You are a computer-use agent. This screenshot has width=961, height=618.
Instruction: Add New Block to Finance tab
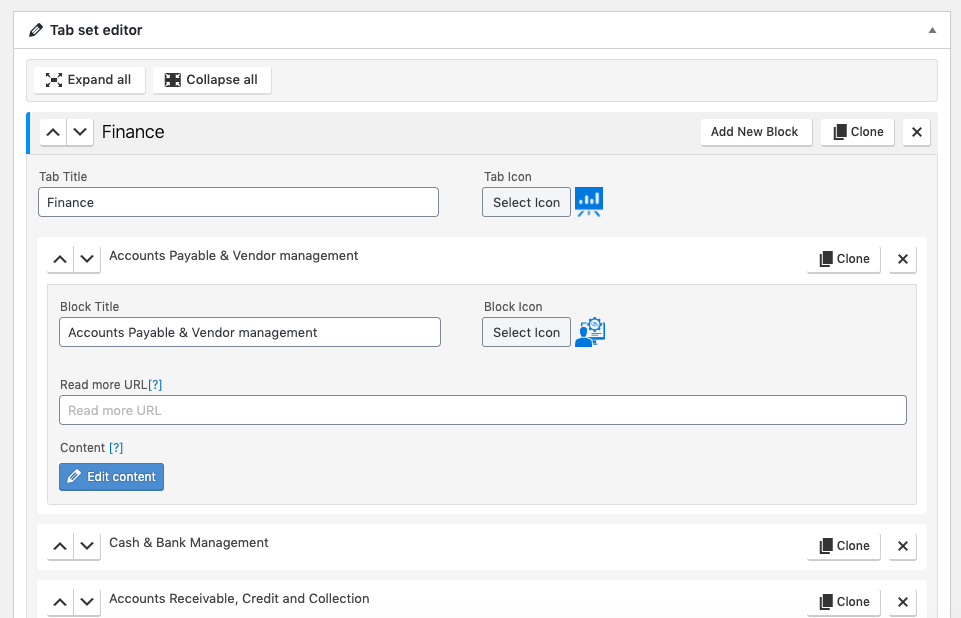tap(754, 132)
